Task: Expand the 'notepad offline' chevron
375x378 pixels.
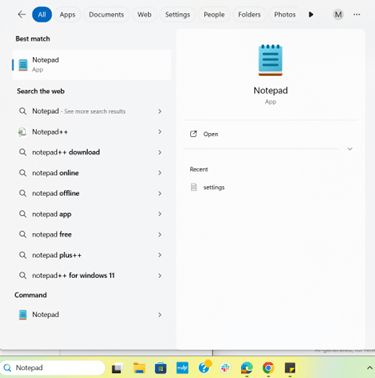Action: click(x=160, y=193)
